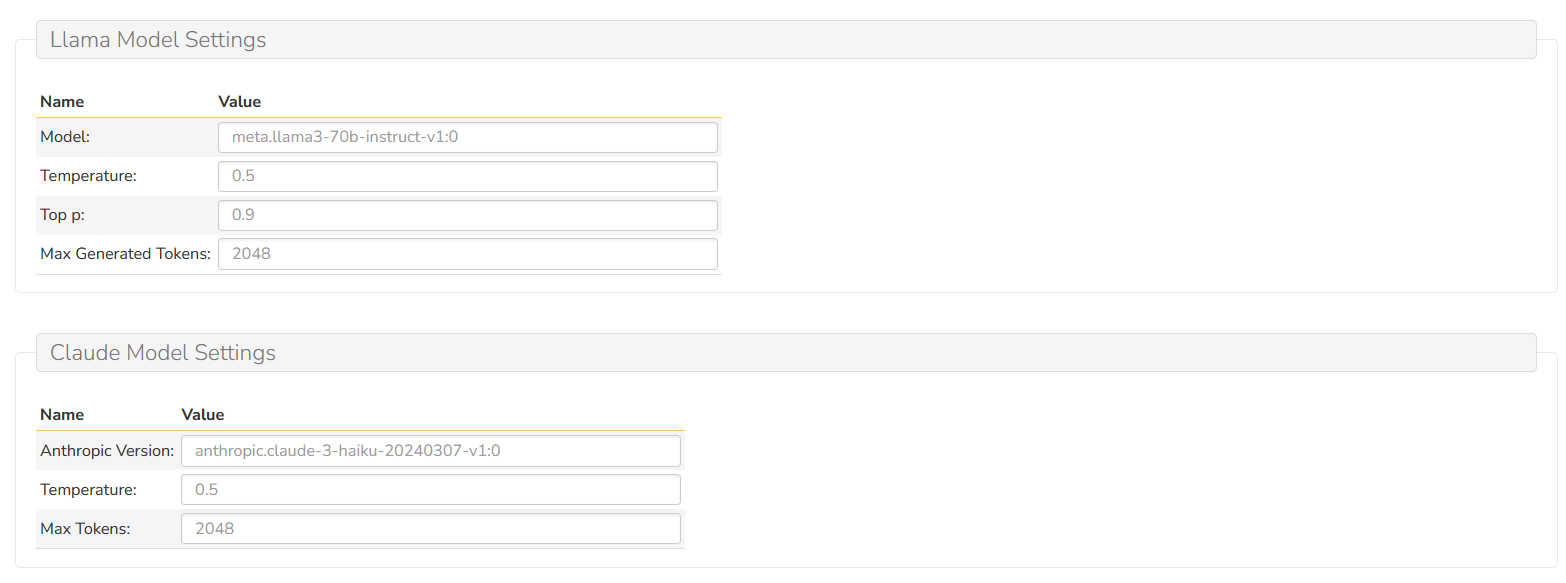Click the Temperature label in Claude settings

coord(88,490)
